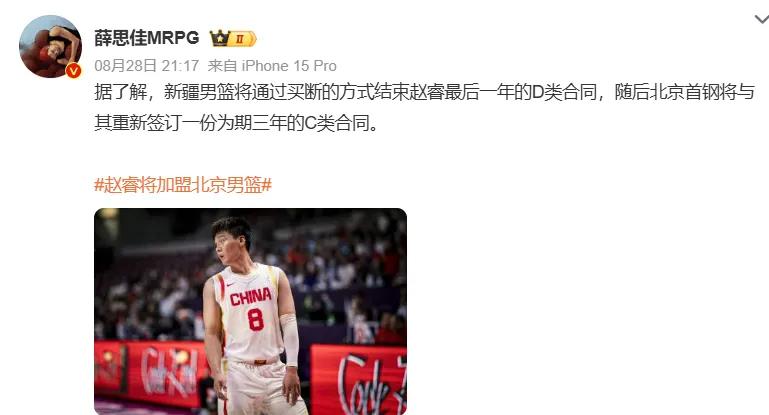Click the white arm sleeve on the player
Viewport: 769px width, 415px height.
290,339
